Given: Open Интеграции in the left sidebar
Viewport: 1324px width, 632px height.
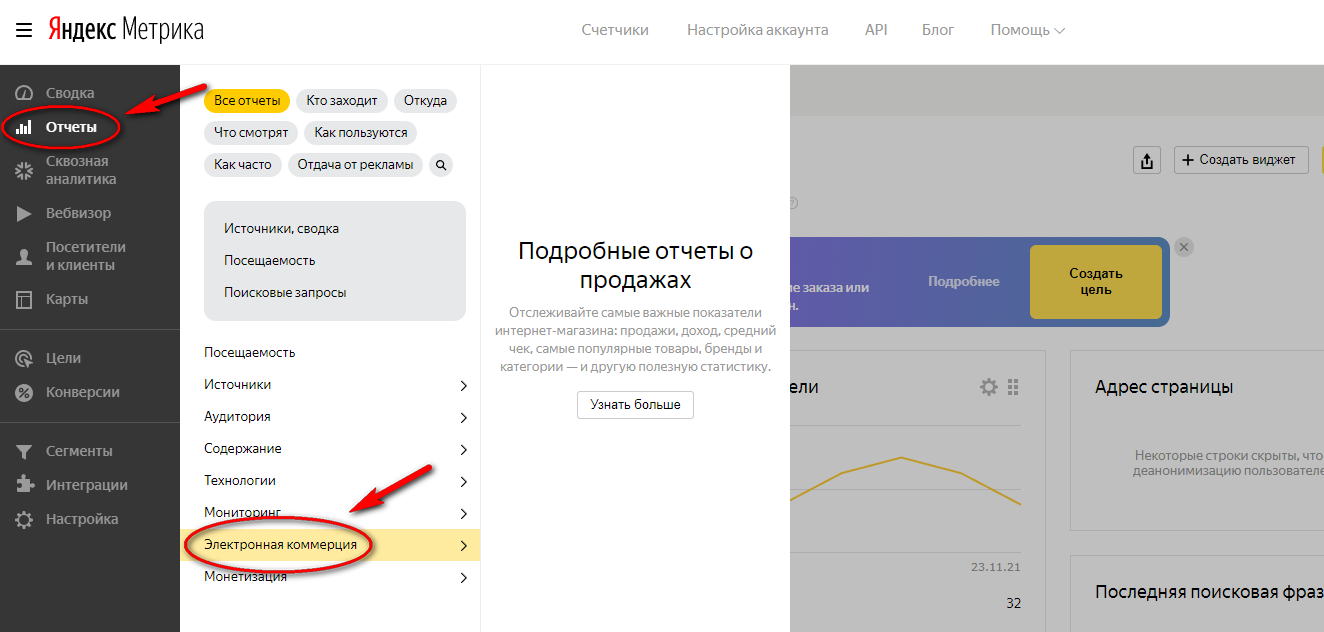Looking at the screenshot, I should pyautogui.click(x=87, y=485).
